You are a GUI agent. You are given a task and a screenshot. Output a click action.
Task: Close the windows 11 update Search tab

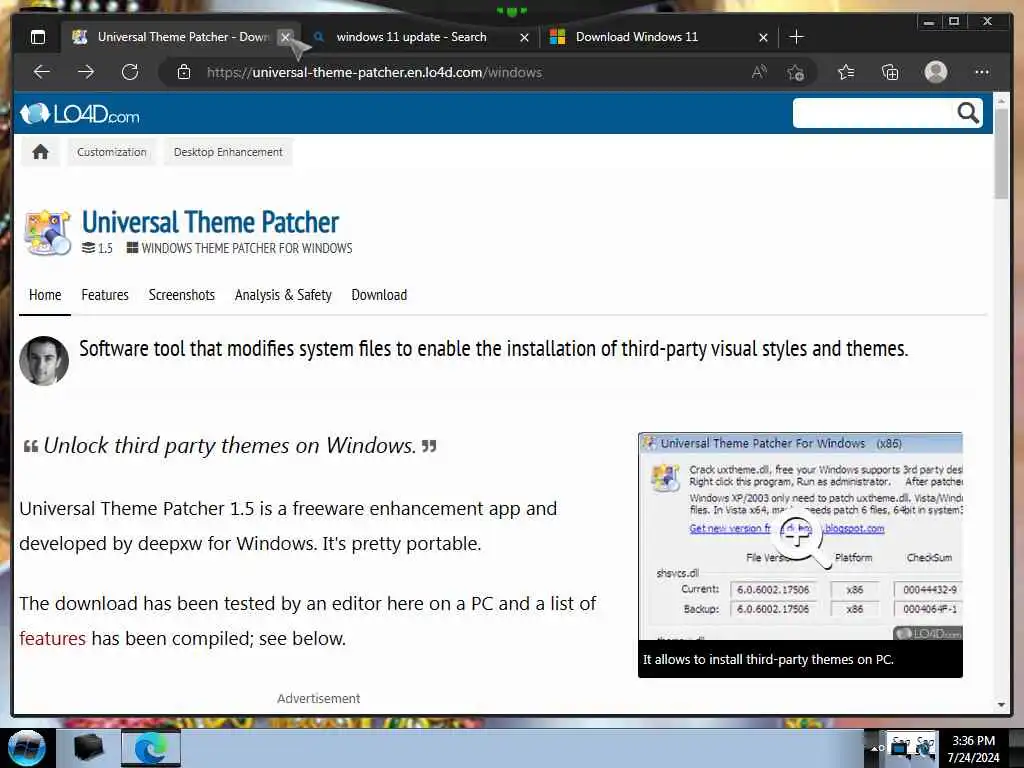pyautogui.click(x=524, y=37)
